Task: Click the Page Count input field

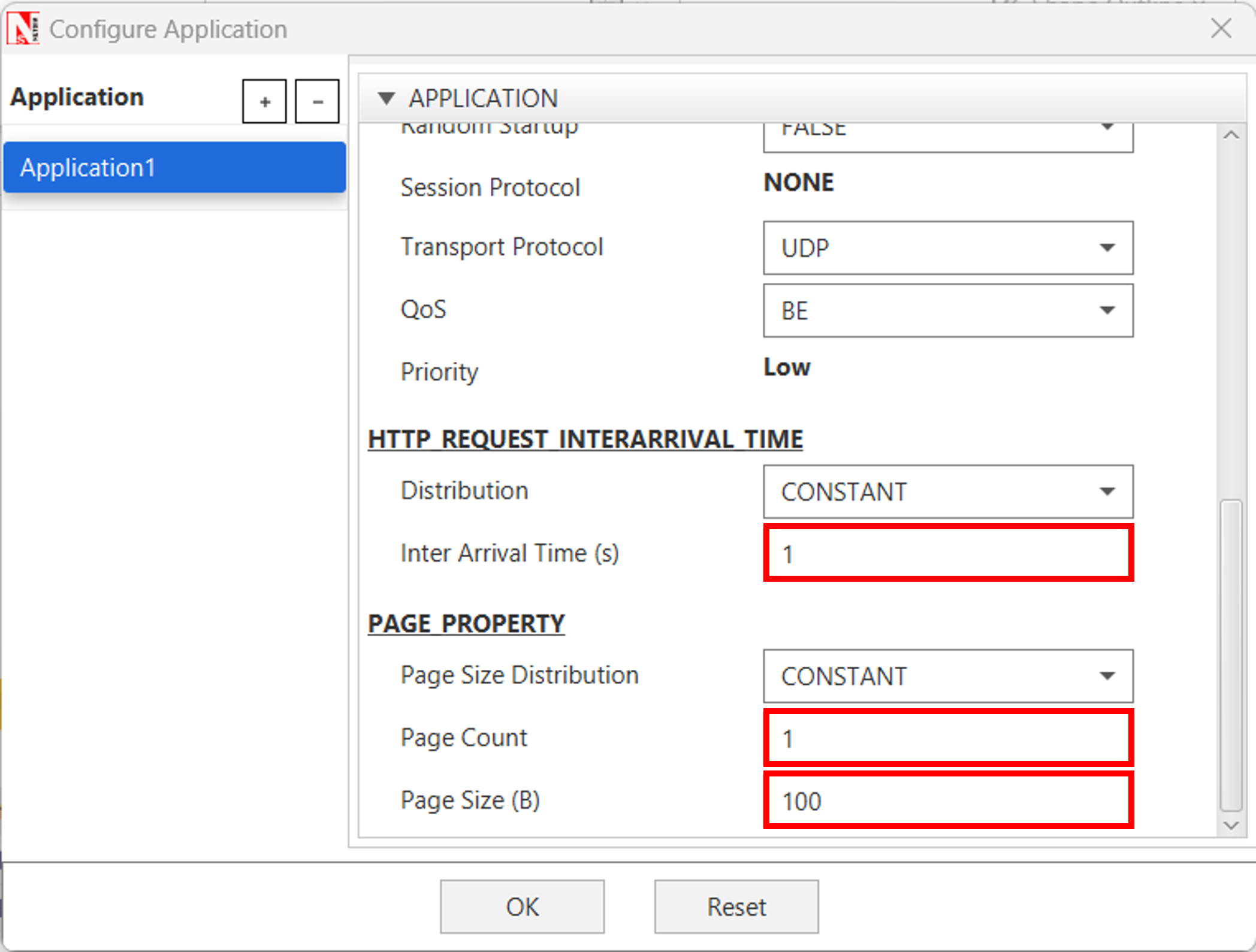Action: 947,738
